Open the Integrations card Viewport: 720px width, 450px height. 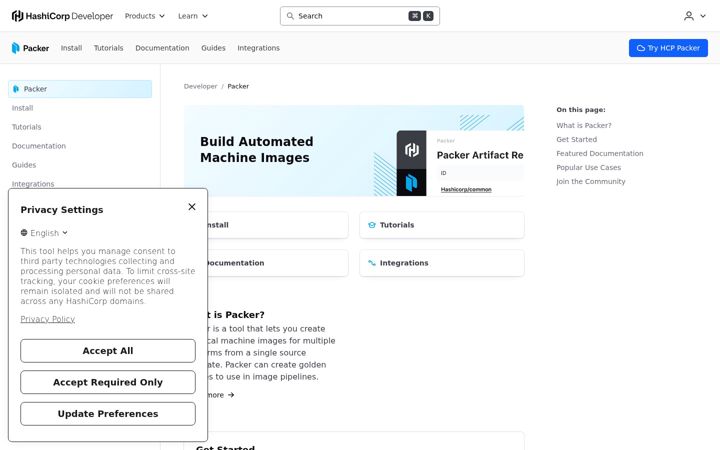click(x=442, y=263)
